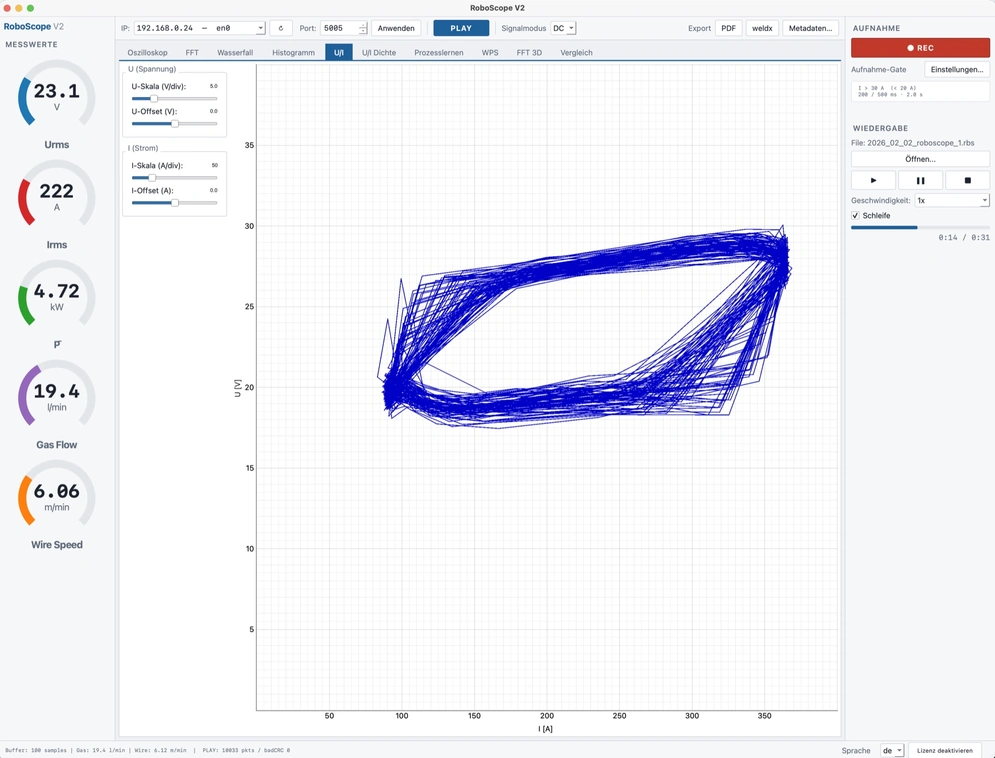Click the Irms current gauge
This screenshot has width=995, height=758.
[56, 195]
